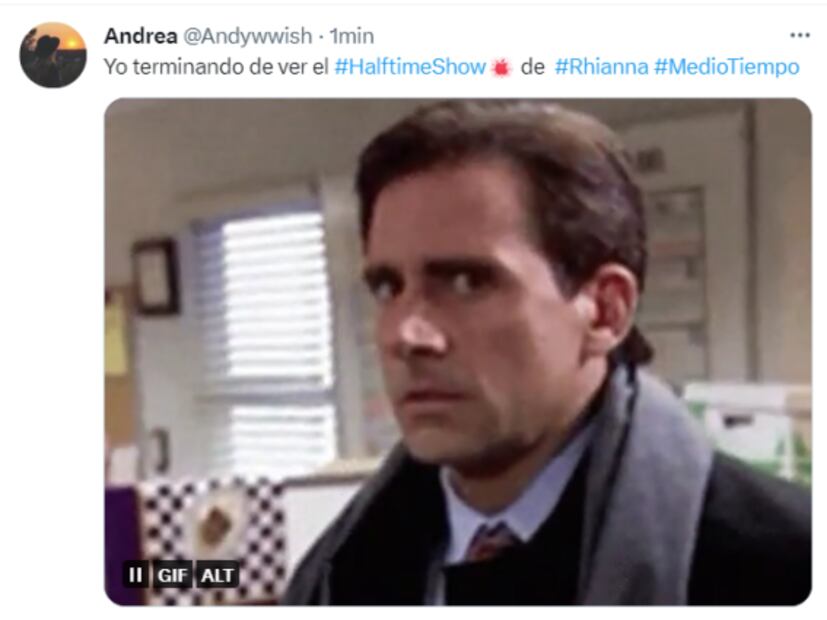Image resolution: width=827 pixels, height=620 pixels.
Task: Open the #MedioTiempo hashtag
Action: coord(727,67)
